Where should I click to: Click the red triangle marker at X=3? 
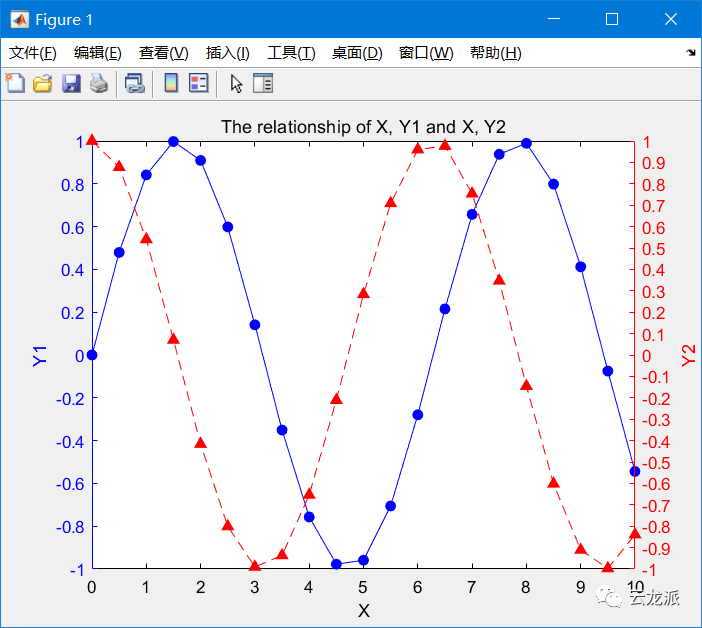[x=255, y=566]
